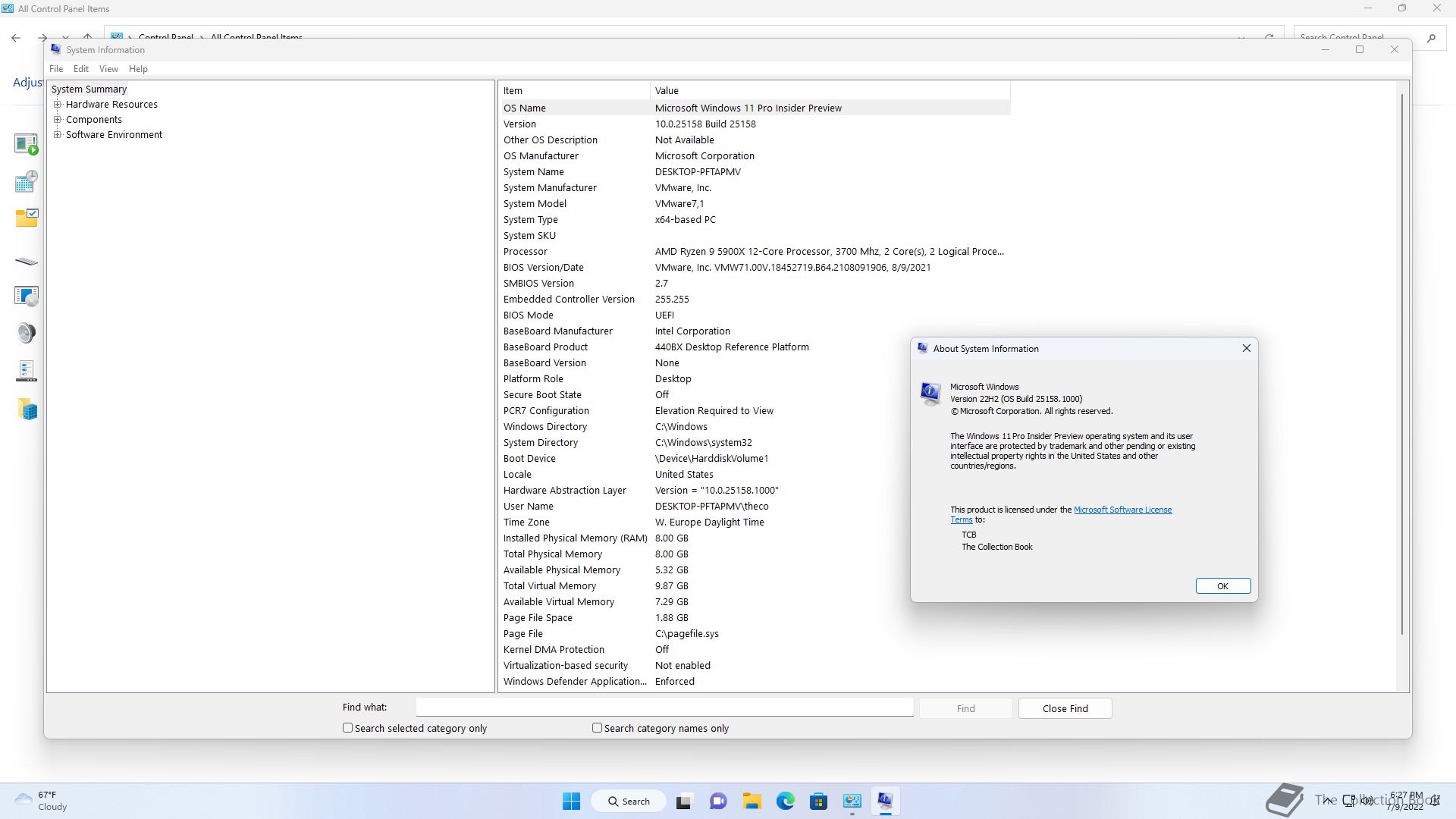Viewport: 1456px width, 819px height.
Task: Click the search magnifier in Control Panel window
Action: tap(1431, 37)
